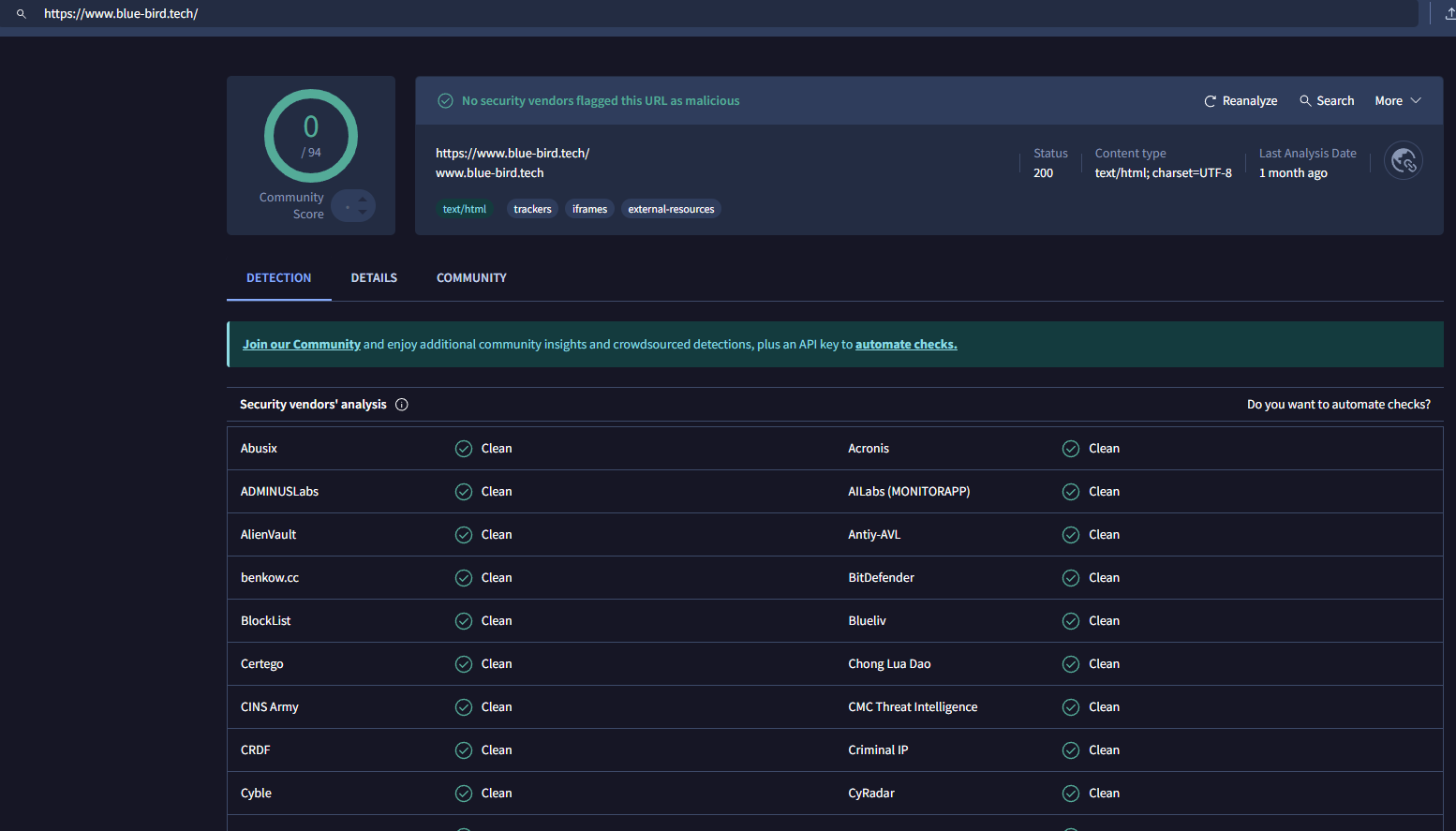
Task: Switch to the DETAILS tab
Action: 374,278
